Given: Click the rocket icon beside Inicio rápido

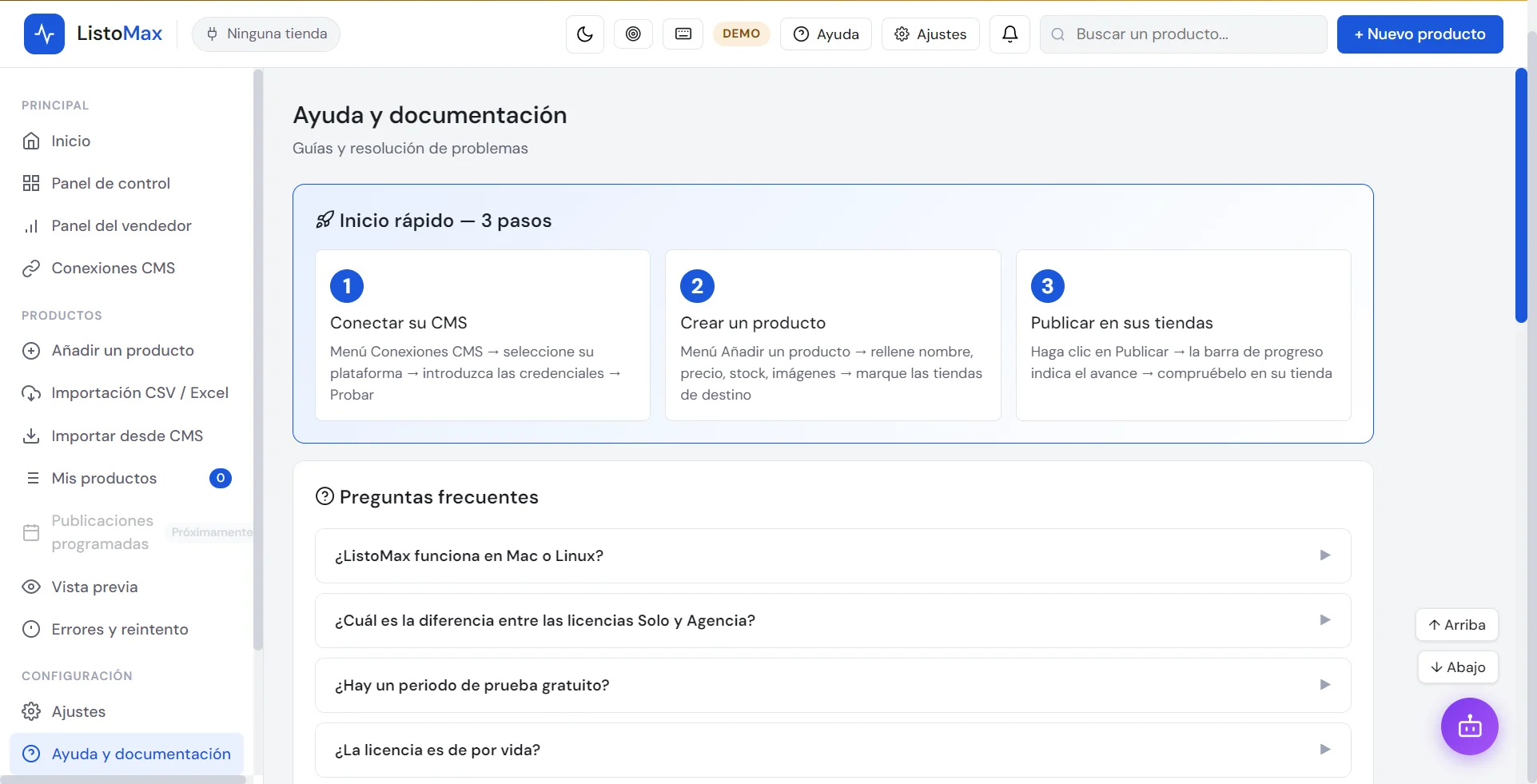Looking at the screenshot, I should 325,220.
